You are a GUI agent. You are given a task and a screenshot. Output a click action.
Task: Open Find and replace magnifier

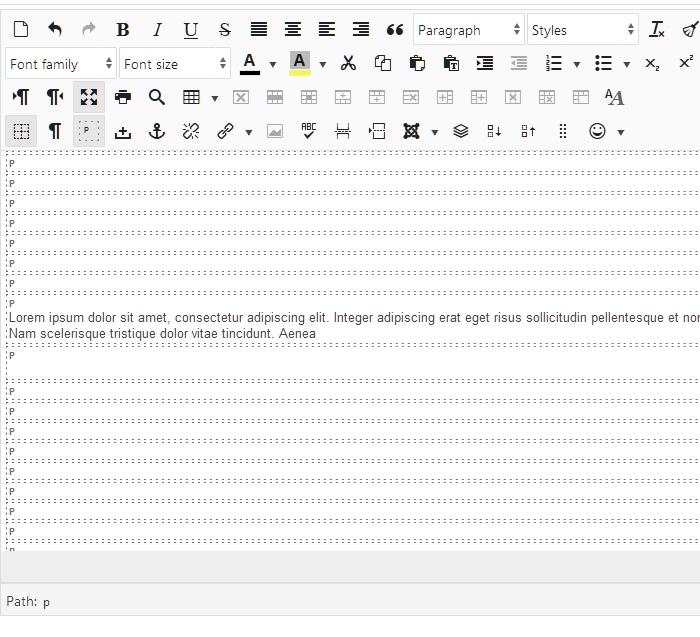[157, 98]
